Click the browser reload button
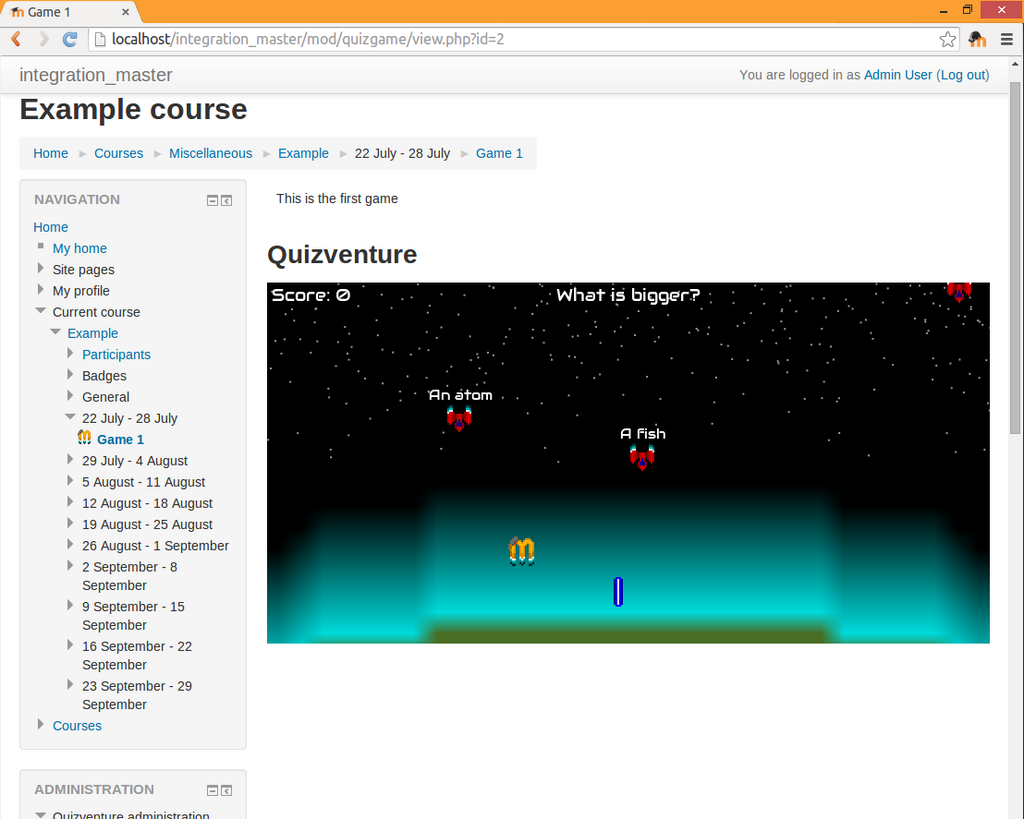Viewport: 1024px width, 819px height. click(70, 39)
